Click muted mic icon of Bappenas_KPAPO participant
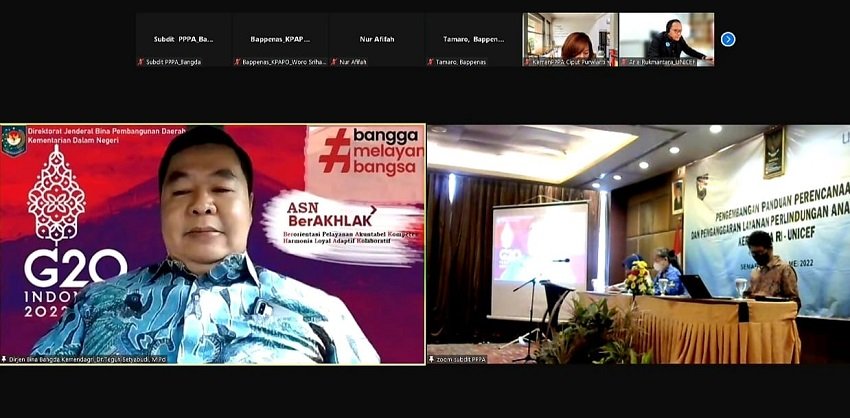Image resolution: width=850 pixels, height=418 pixels. point(237,62)
